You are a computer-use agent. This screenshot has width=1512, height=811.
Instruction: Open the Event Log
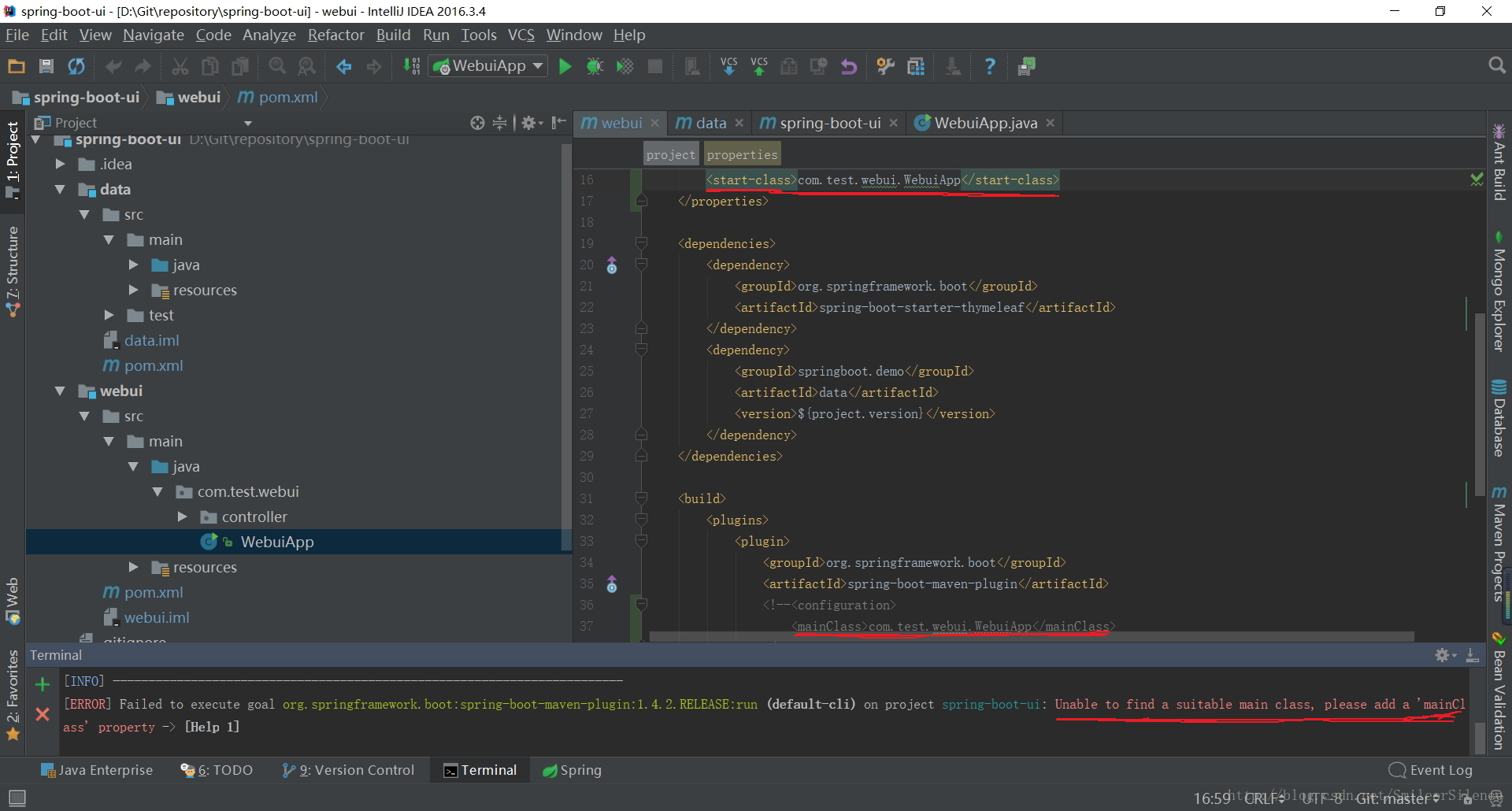point(1431,770)
